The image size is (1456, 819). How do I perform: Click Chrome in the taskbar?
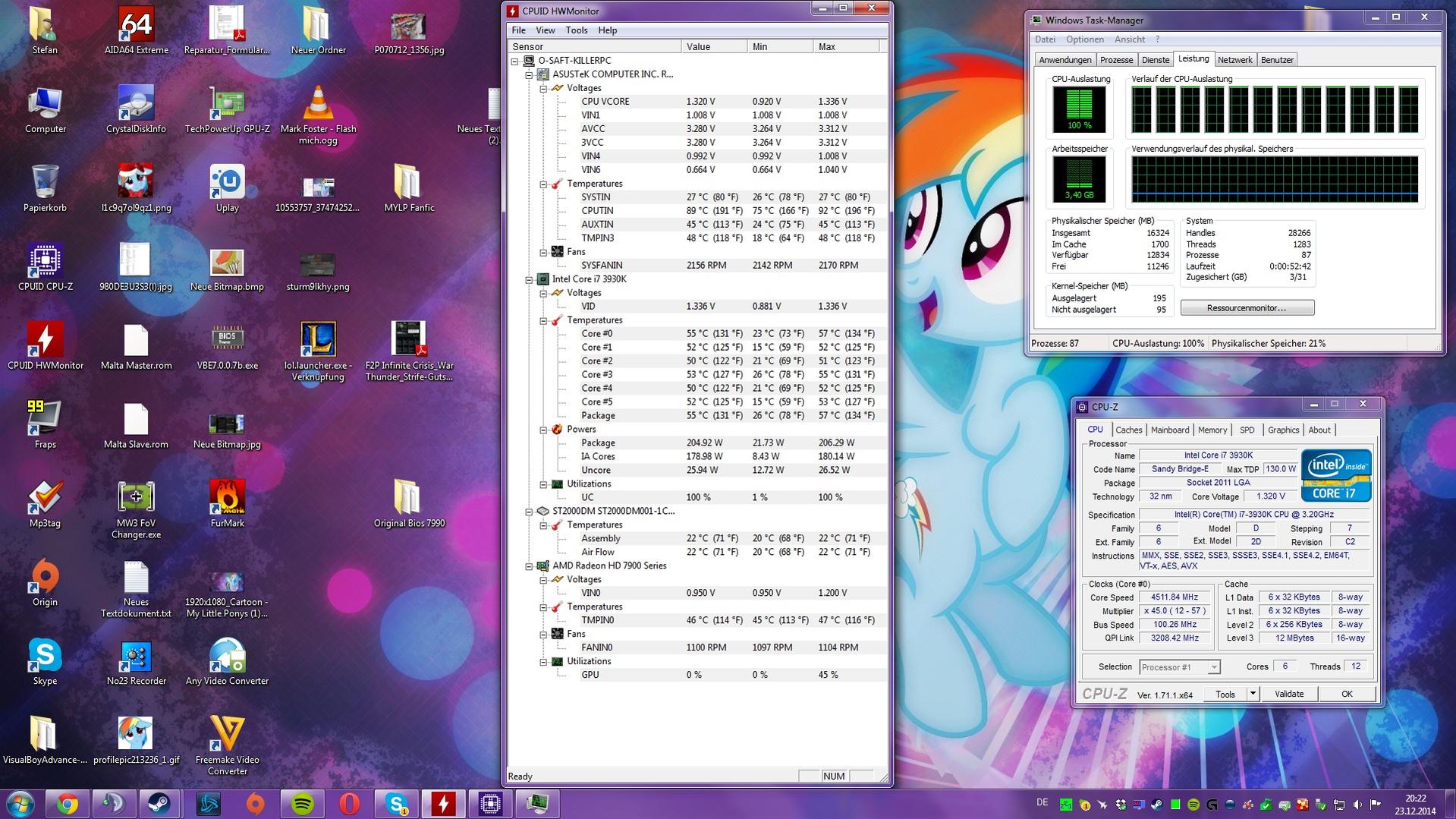point(68,804)
